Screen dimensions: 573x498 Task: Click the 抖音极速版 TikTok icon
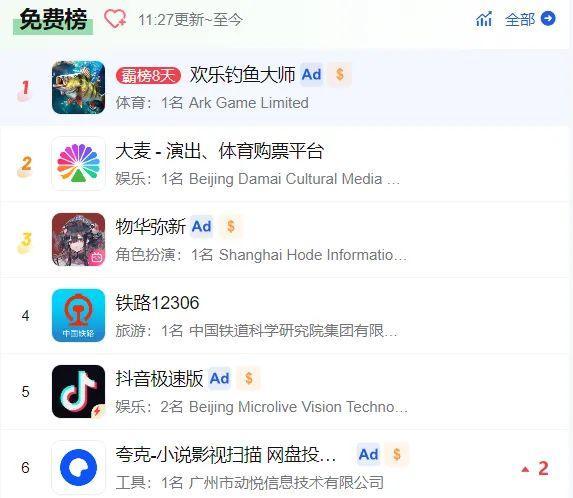78,391
